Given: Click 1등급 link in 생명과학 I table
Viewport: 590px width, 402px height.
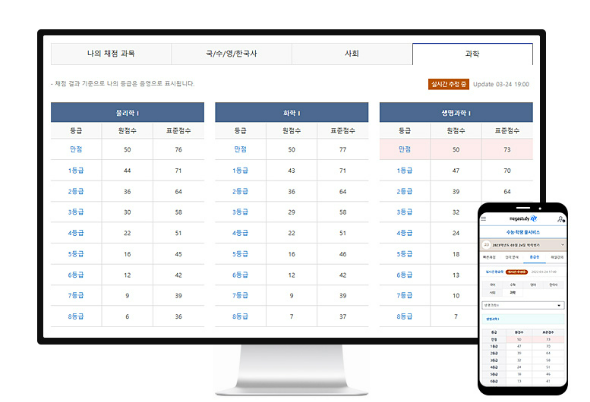Looking at the screenshot, I should [404, 171].
